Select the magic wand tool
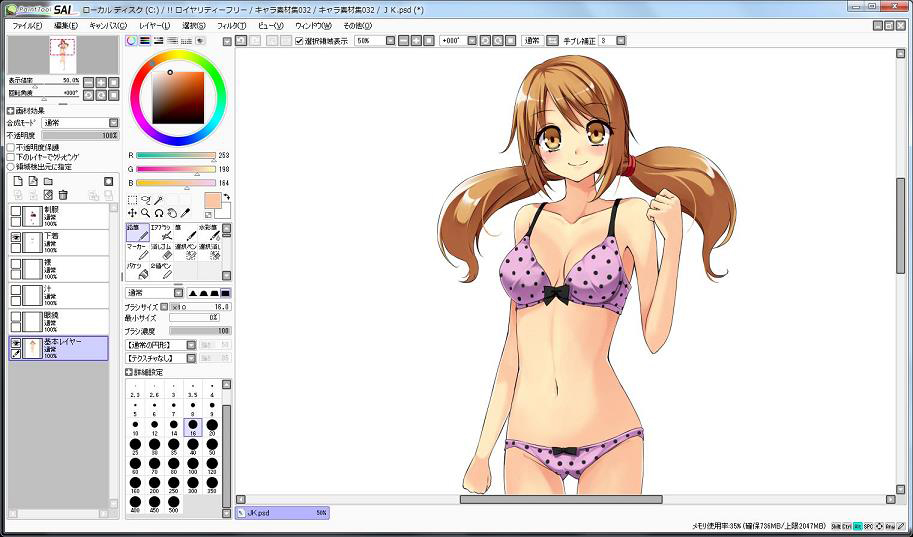Viewport: 913px width, 537px height. click(x=158, y=200)
